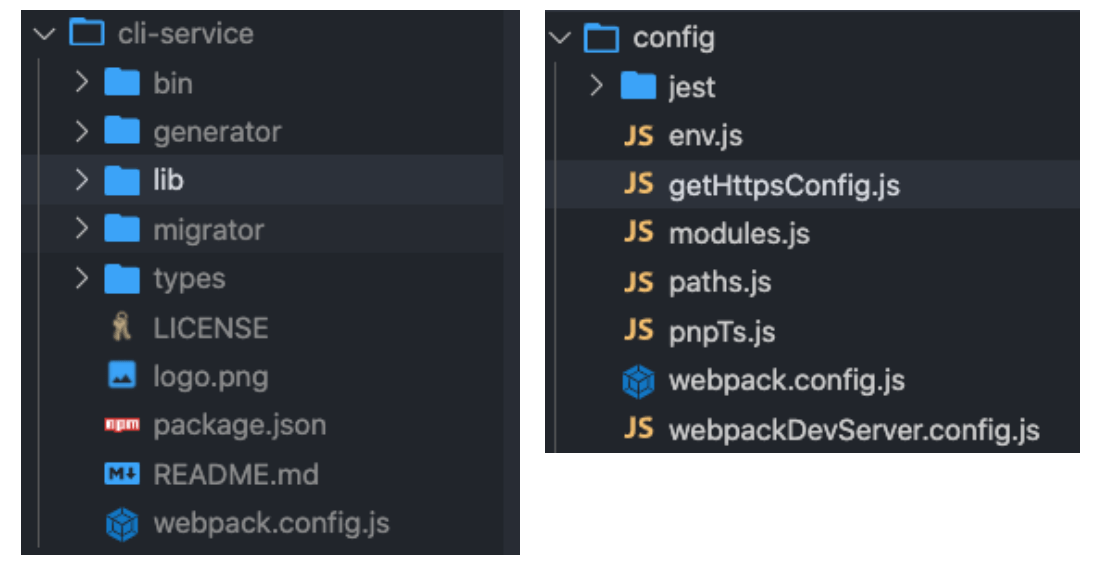Click the webpack icon beside webpack.config.js in cli-service
The width and height of the screenshot is (1096, 568).
(122, 523)
